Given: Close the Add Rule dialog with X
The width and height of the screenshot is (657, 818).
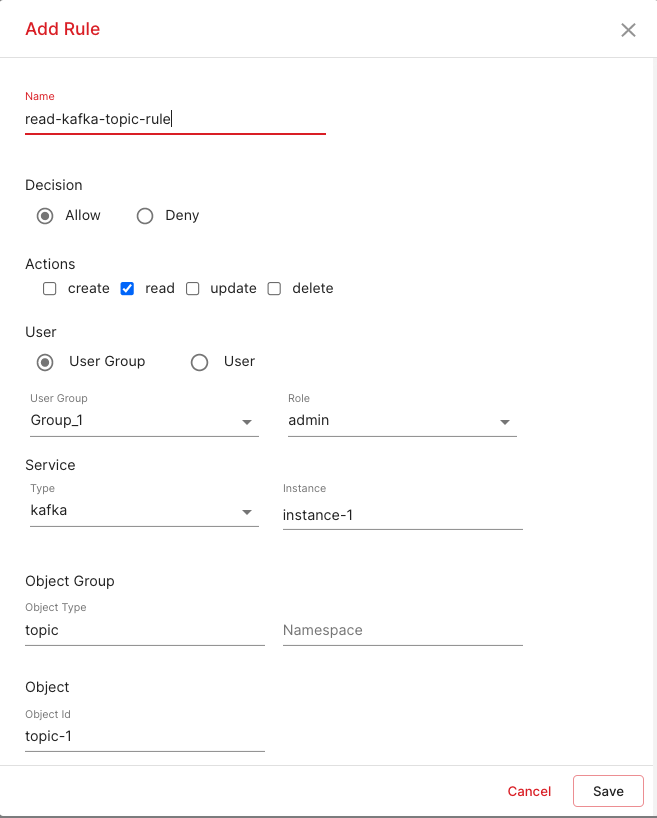Looking at the screenshot, I should pos(628,30).
